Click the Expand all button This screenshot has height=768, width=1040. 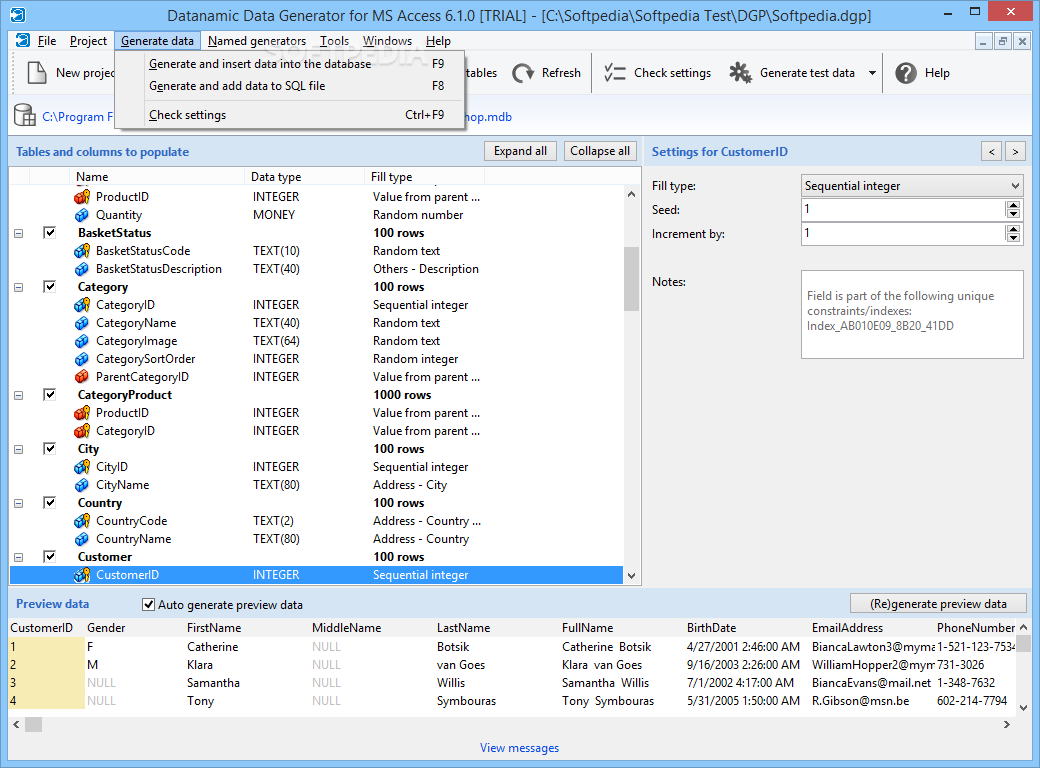pos(520,151)
